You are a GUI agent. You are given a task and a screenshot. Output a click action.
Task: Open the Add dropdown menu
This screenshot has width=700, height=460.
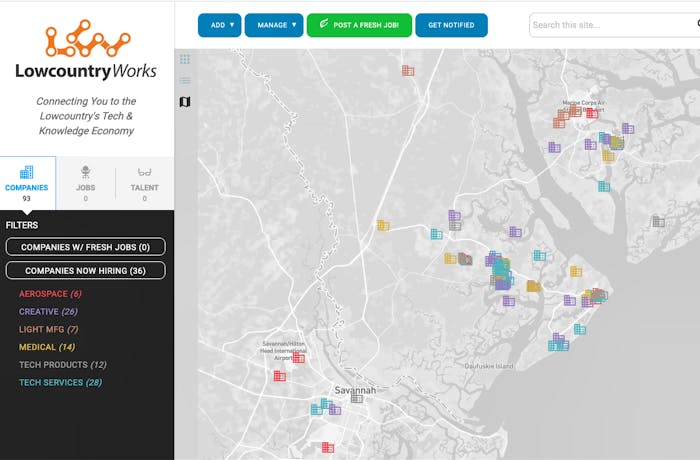click(x=219, y=25)
